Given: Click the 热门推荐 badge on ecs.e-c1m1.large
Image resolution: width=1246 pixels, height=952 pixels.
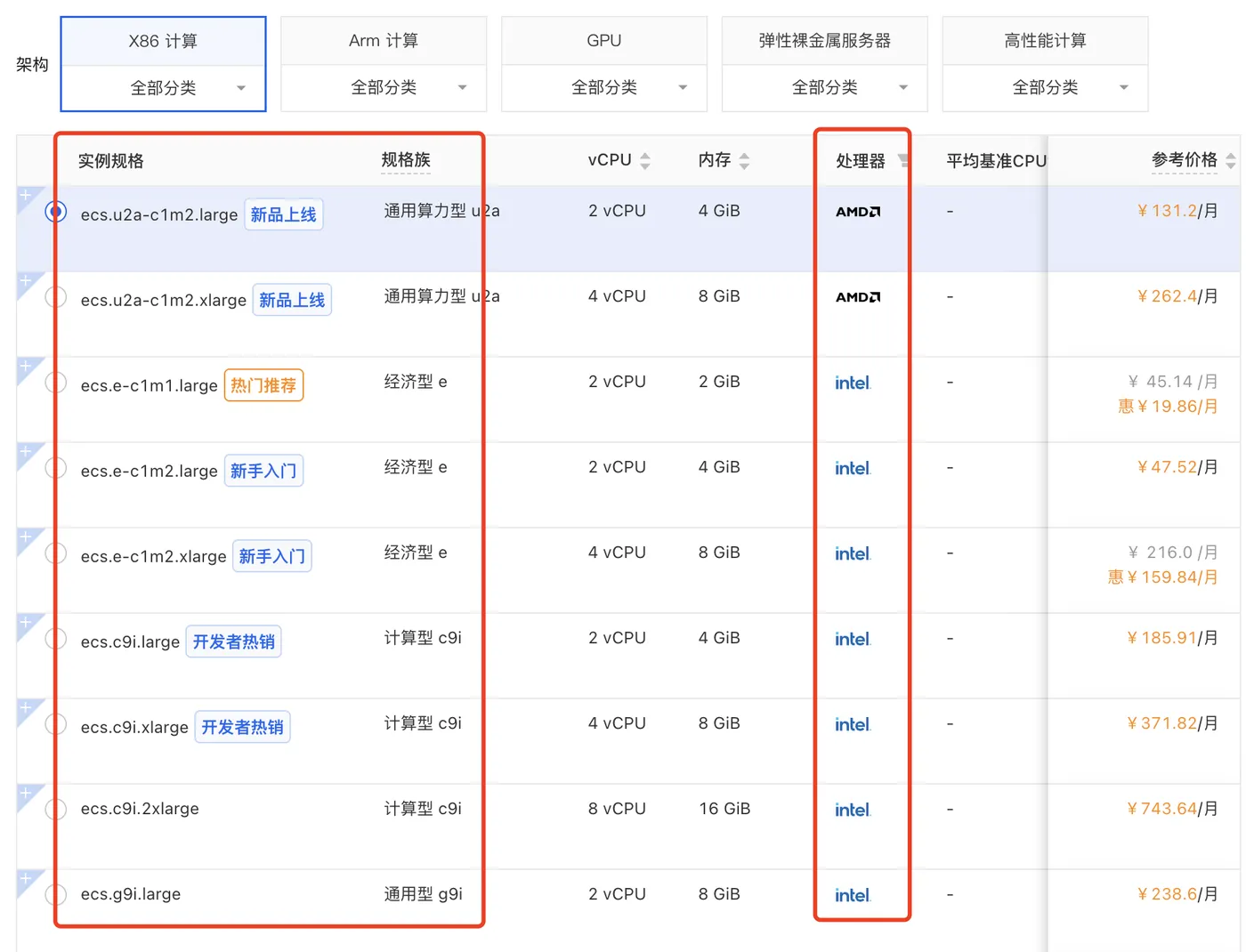Looking at the screenshot, I should [263, 385].
